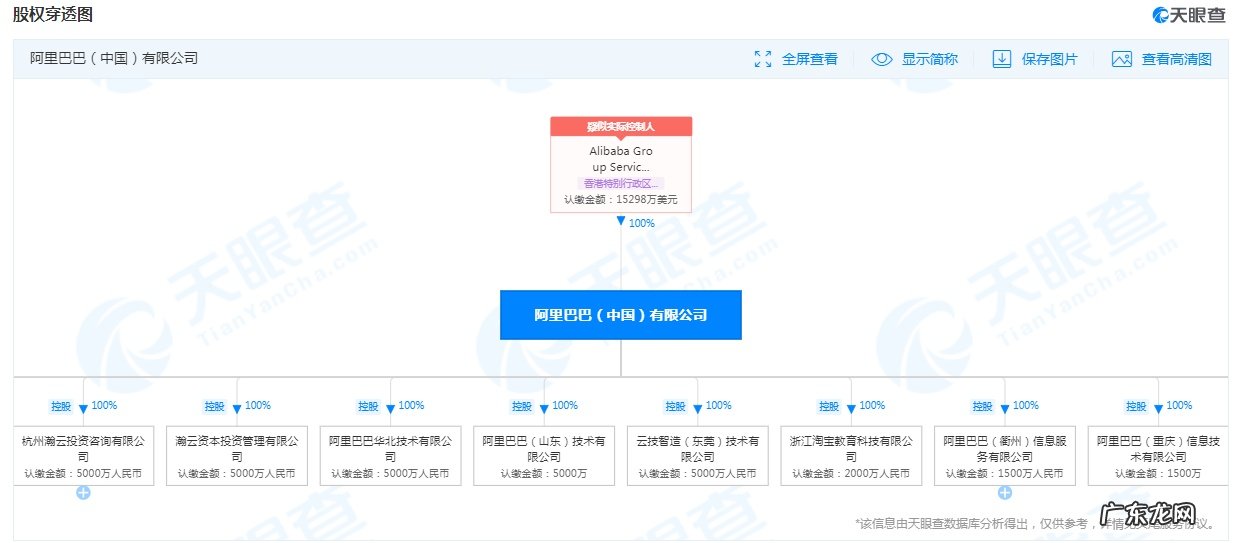Click 控股 tag above 阿里巴巴（山东）技术

point(522,406)
